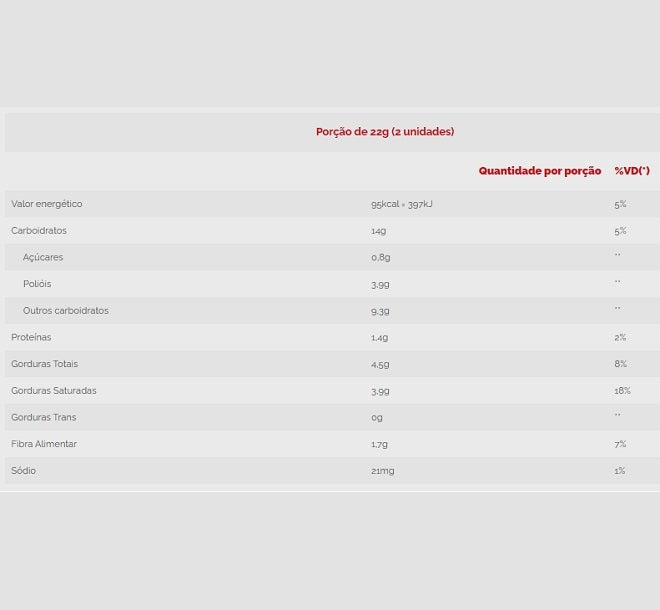Select the 'Outros carboidratos' row label
Viewport: 660px width, 610px height.
click(66, 311)
